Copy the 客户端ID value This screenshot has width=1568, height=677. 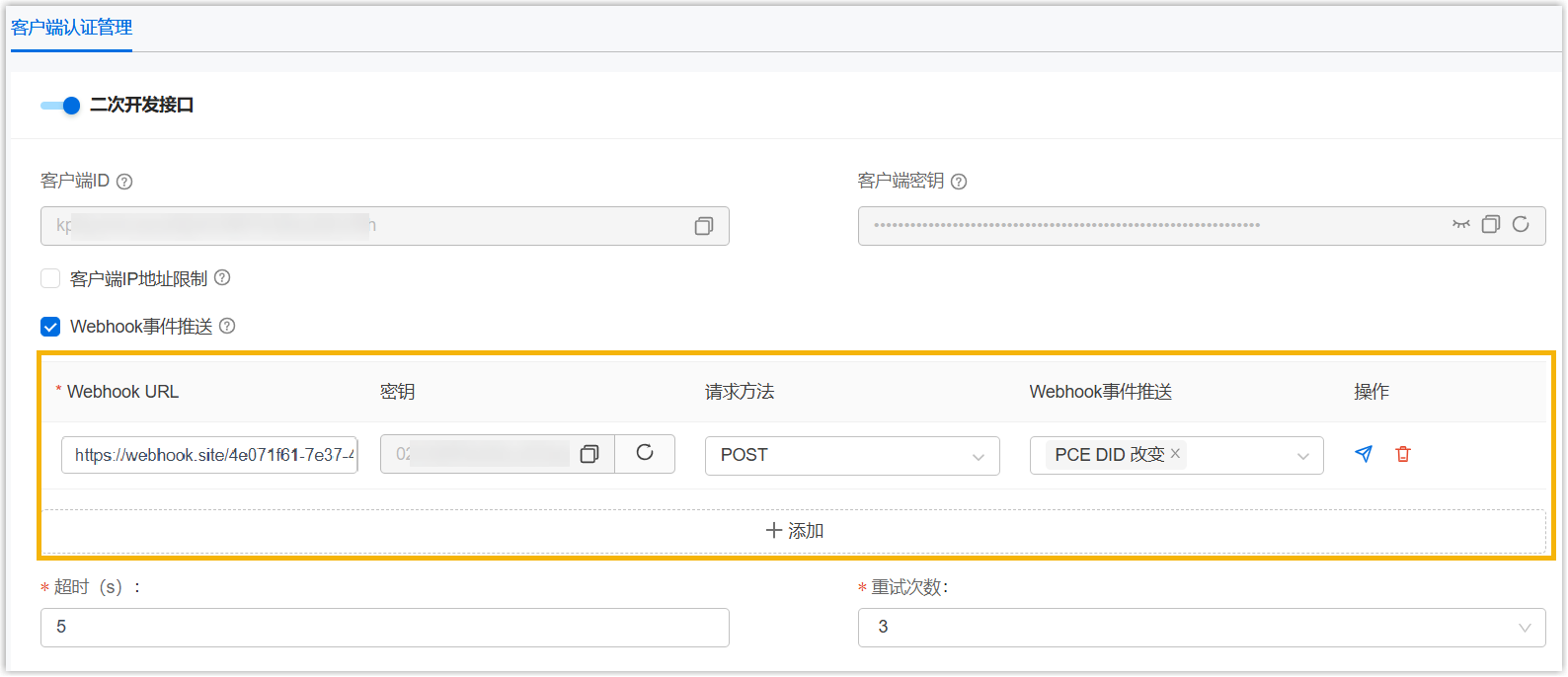point(703,226)
